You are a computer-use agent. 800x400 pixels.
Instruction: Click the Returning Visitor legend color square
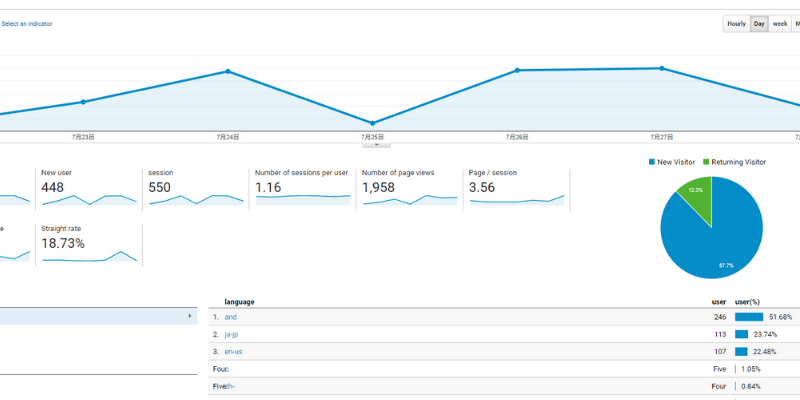point(706,162)
